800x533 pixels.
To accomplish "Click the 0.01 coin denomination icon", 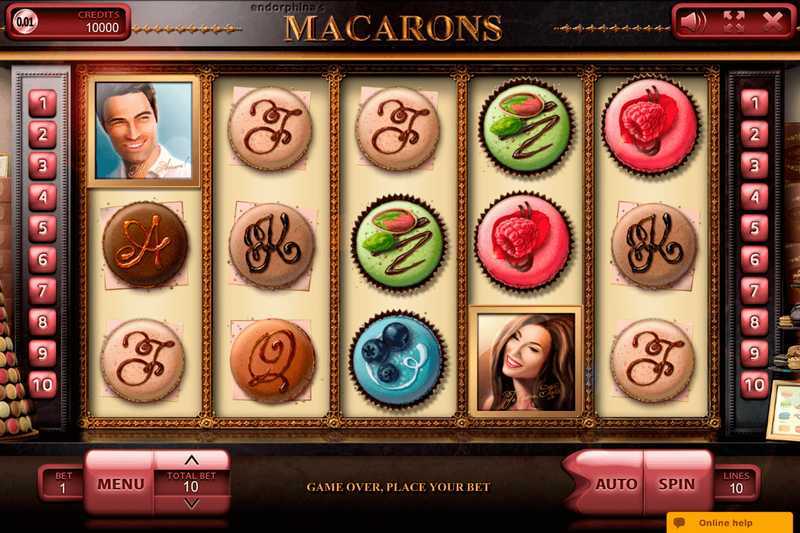I will pos(24,22).
